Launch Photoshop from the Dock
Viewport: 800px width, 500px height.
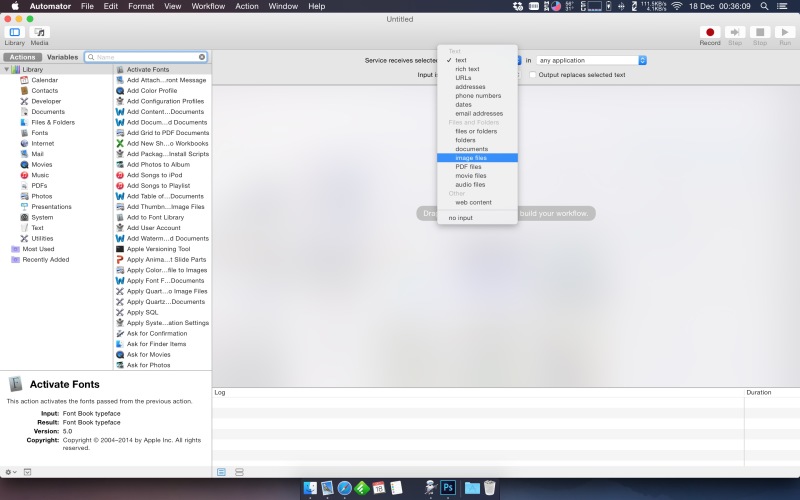[x=448, y=488]
